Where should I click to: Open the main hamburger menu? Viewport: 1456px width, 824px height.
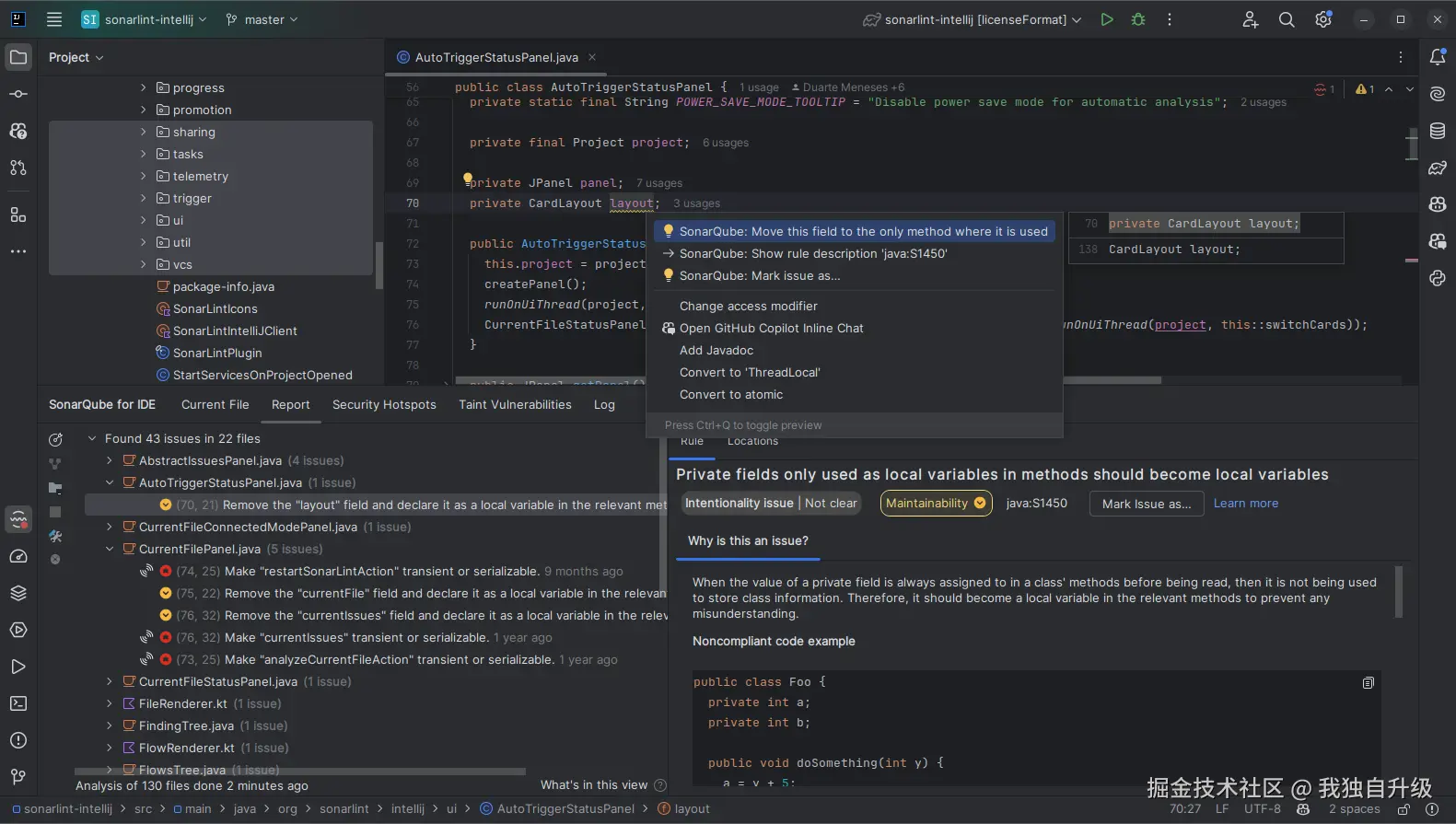coord(54,19)
